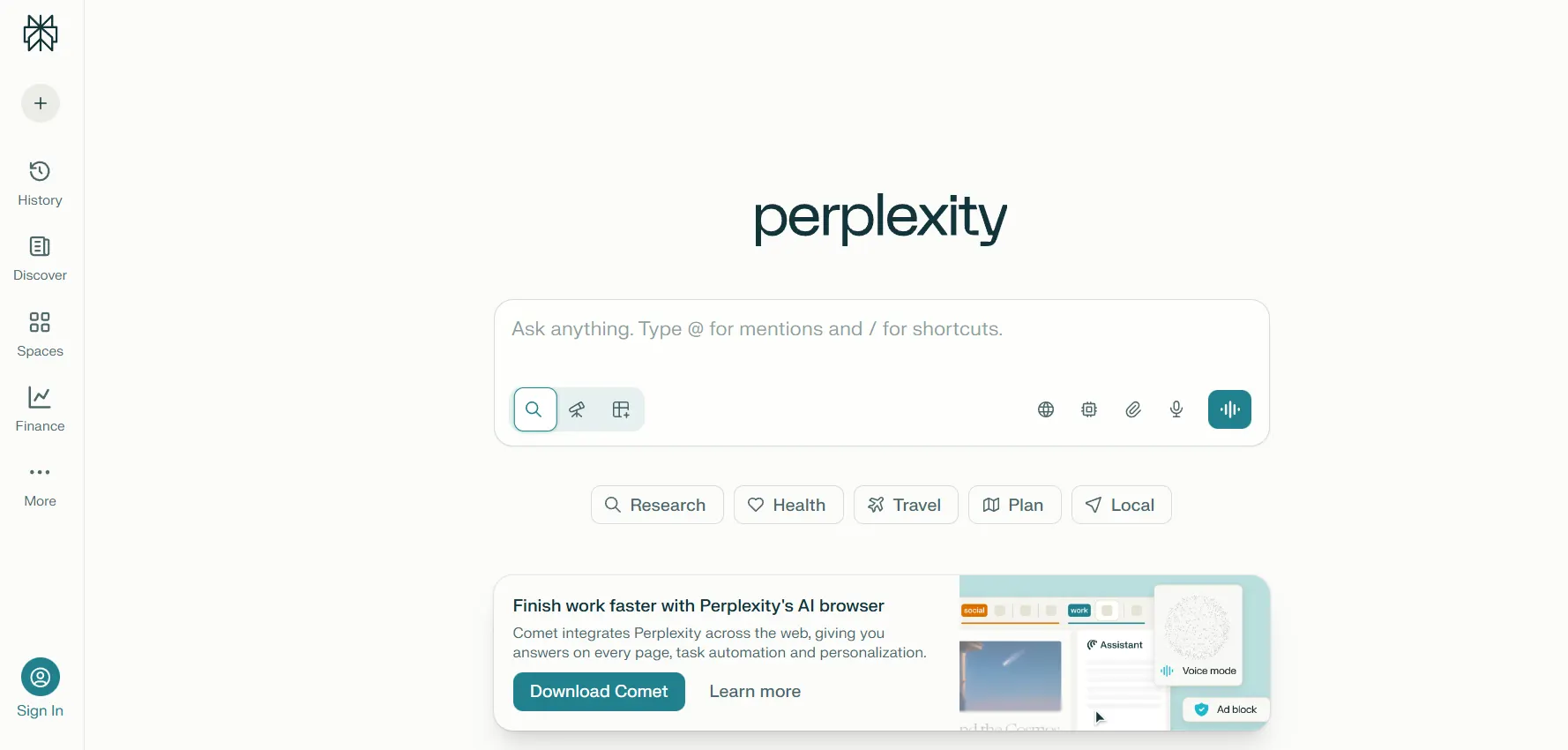Viewport: 1568px width, 750px height.
Task: Attach a file using the paperclip icon
Action: (x=1133, y=409)
